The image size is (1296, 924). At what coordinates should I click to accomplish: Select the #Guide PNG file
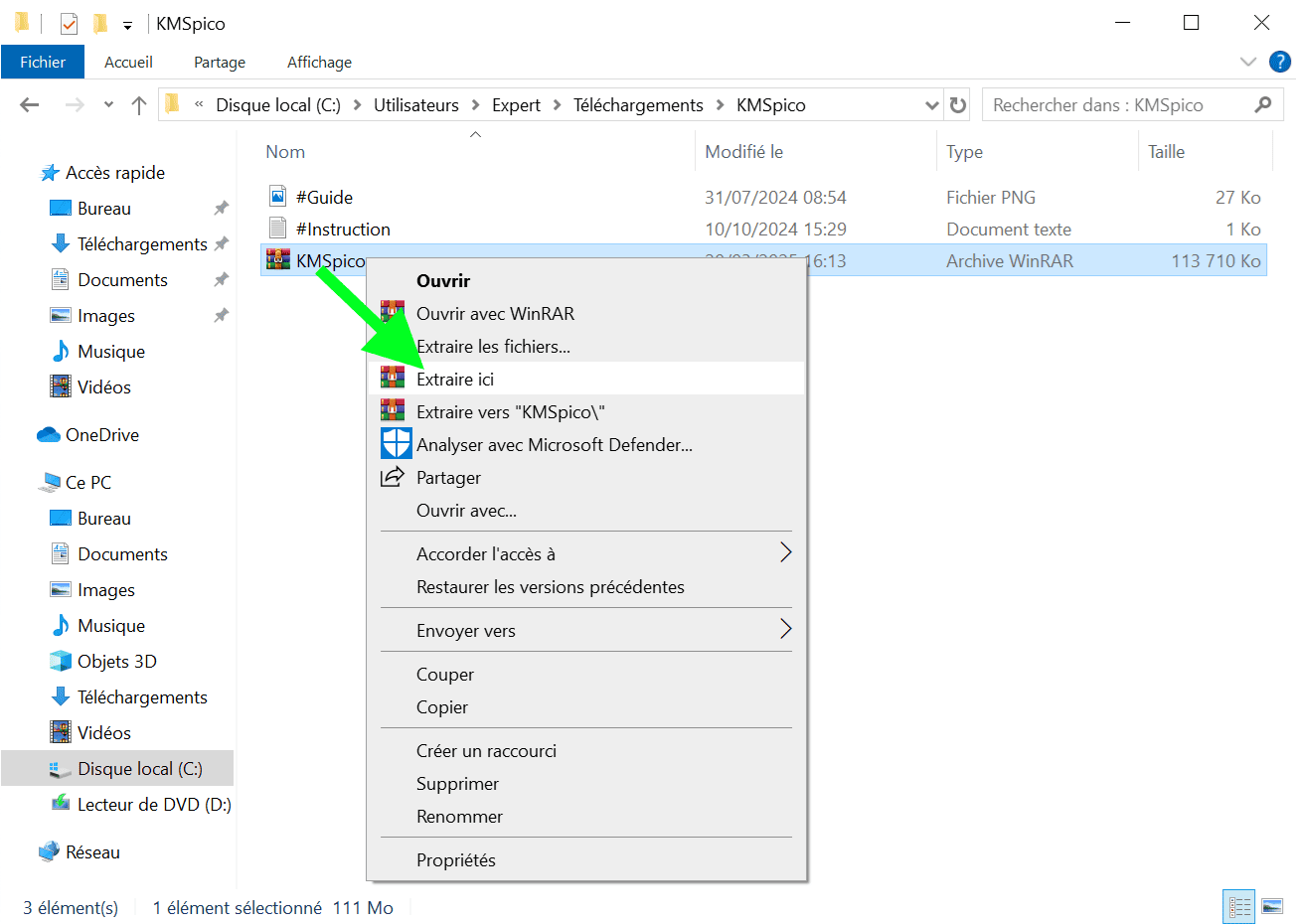[x=324, y=197]
